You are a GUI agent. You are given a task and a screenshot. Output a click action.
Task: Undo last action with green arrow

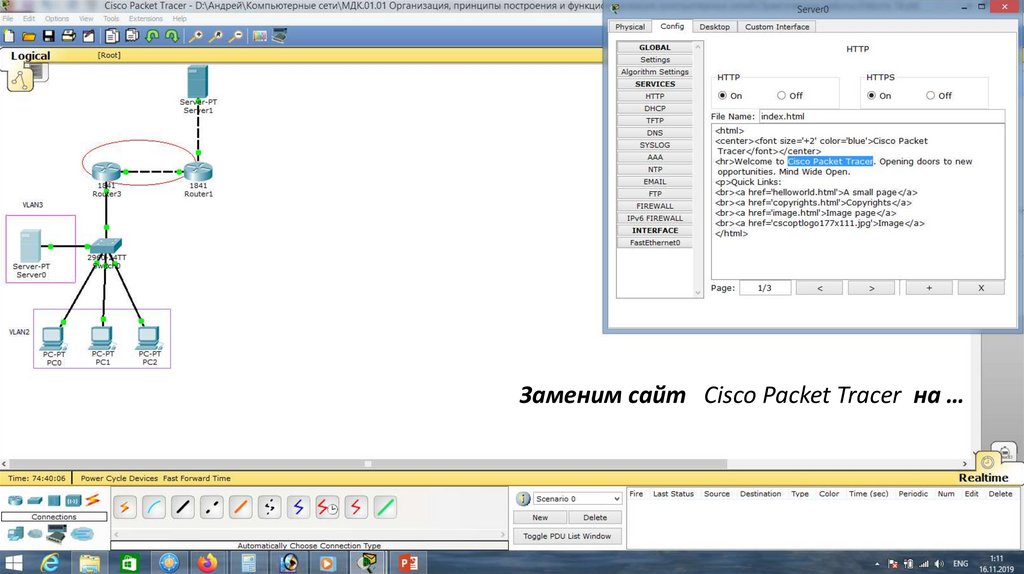(152, 36)
